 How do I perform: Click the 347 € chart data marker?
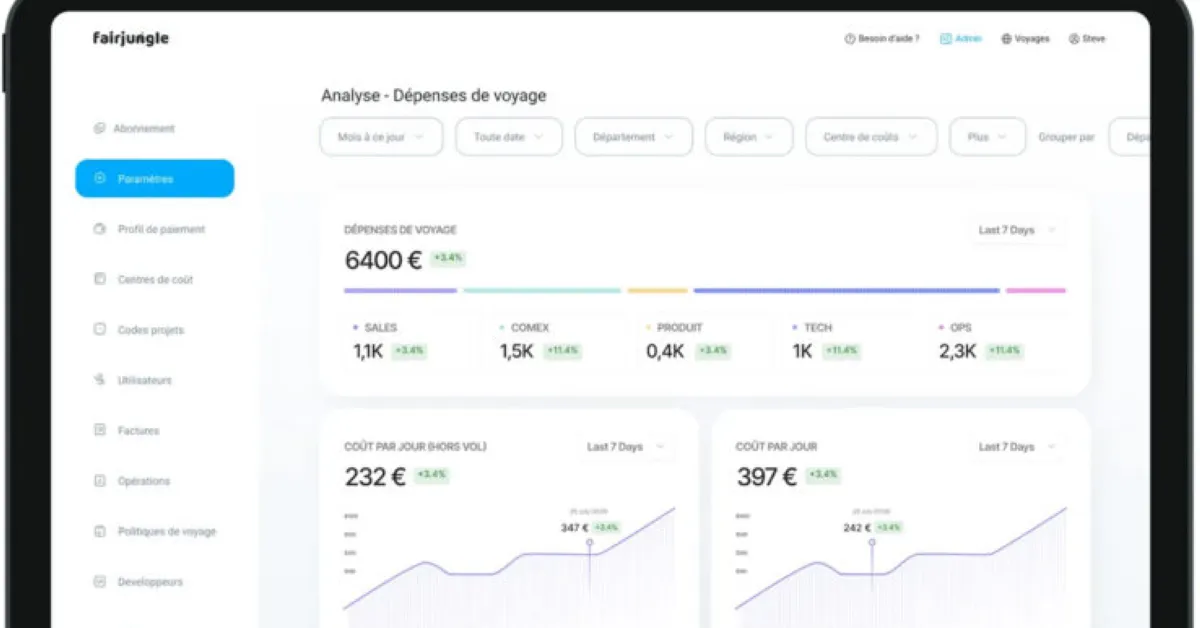(x=589, y=542)
